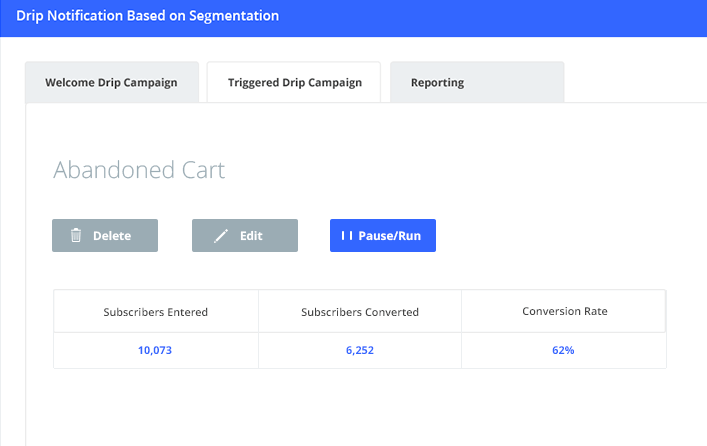
Task: Click the pause bars icon on Pause/Run
Action: click(x=347, y=236)
